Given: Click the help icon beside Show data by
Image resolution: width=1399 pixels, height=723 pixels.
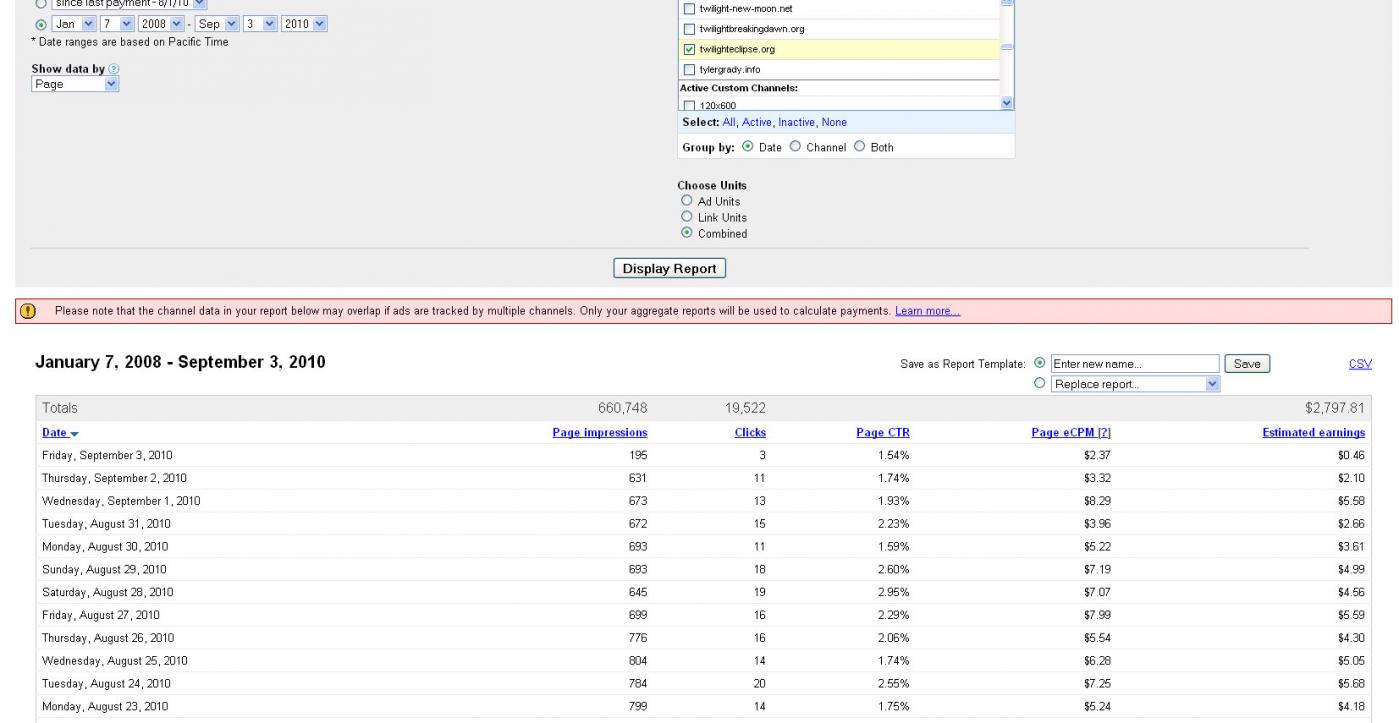Looking at the screenshot, I should (112, 69).
